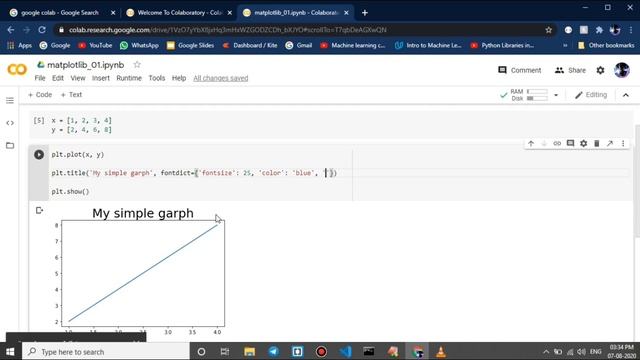Open the YouTube bookmark
This screenshot has width=640, height=360.
coord(95,45)
